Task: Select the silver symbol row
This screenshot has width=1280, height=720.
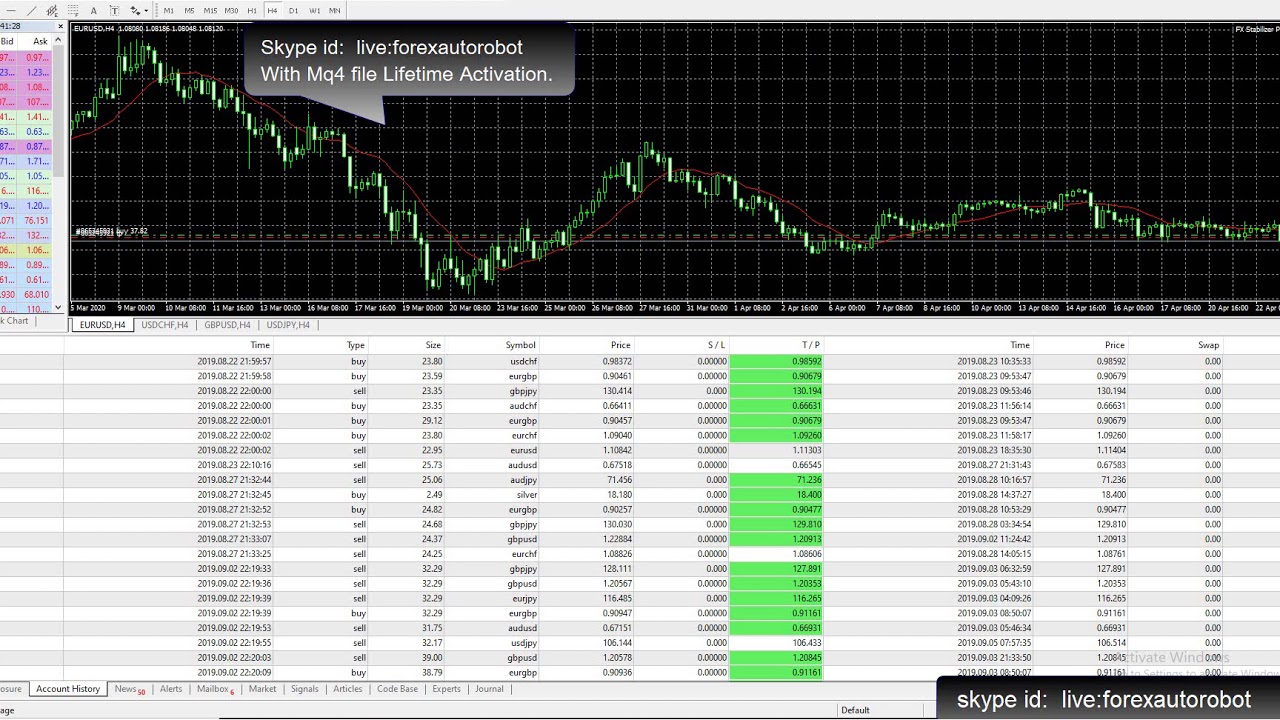Action: [x=640, y=494]
